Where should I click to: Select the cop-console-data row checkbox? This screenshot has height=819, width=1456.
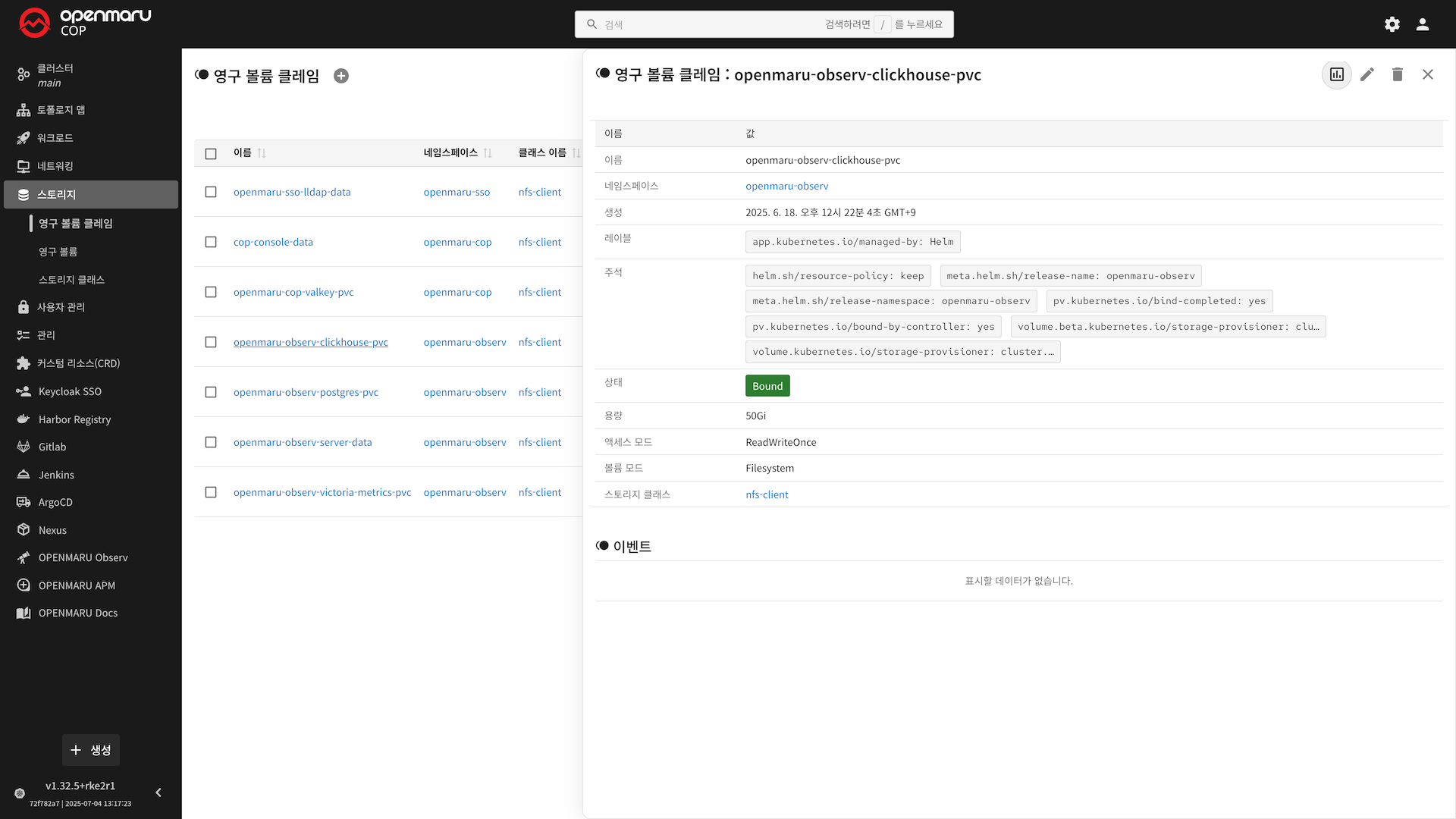point(211,242)
